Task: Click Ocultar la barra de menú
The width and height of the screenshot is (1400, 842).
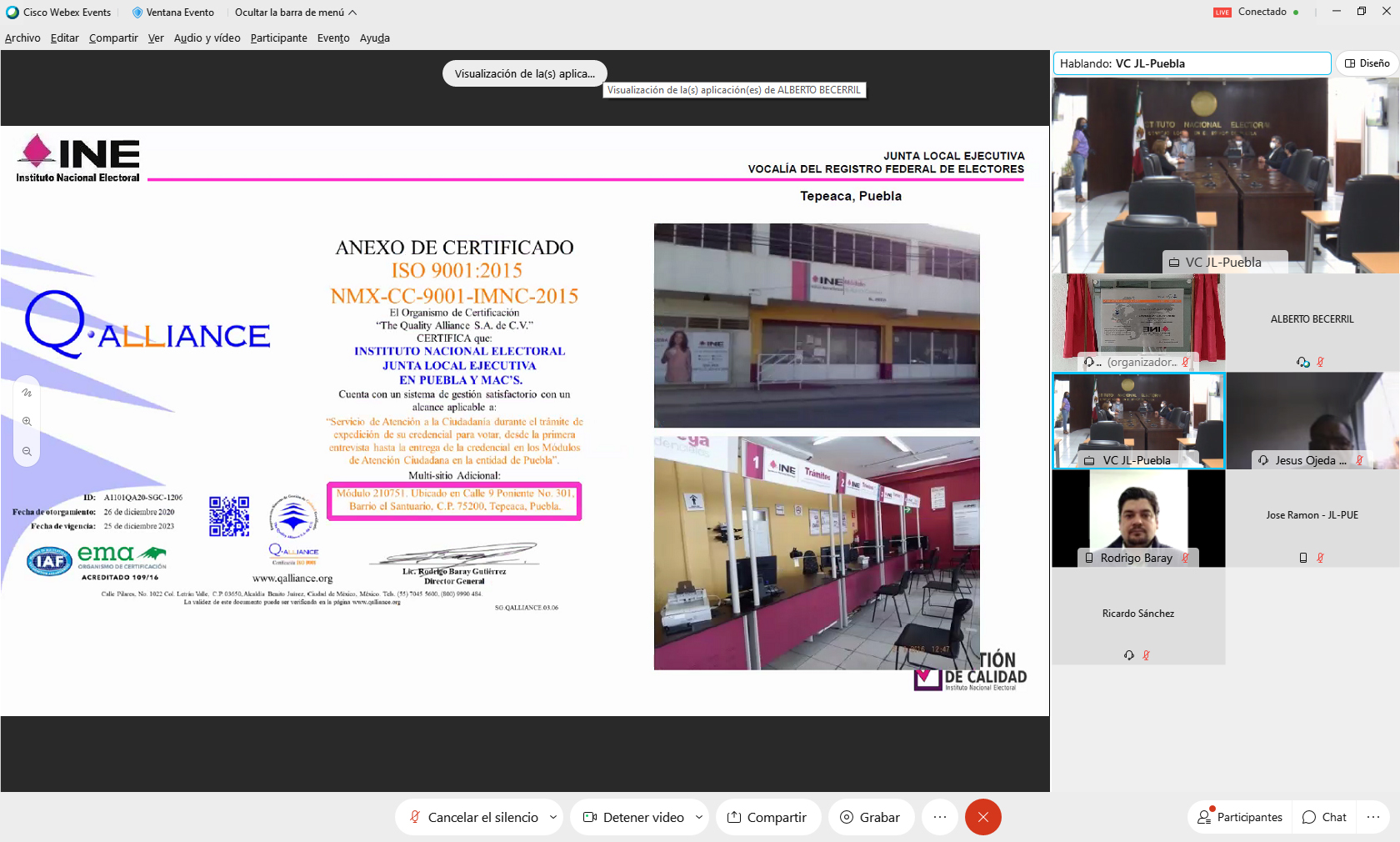Action: (x=296, y=13)
